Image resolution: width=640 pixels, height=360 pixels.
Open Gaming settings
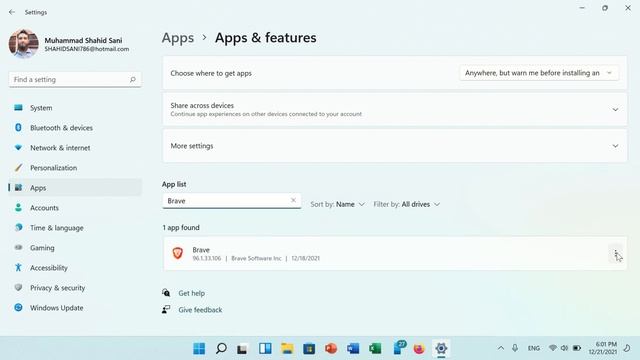75,248
